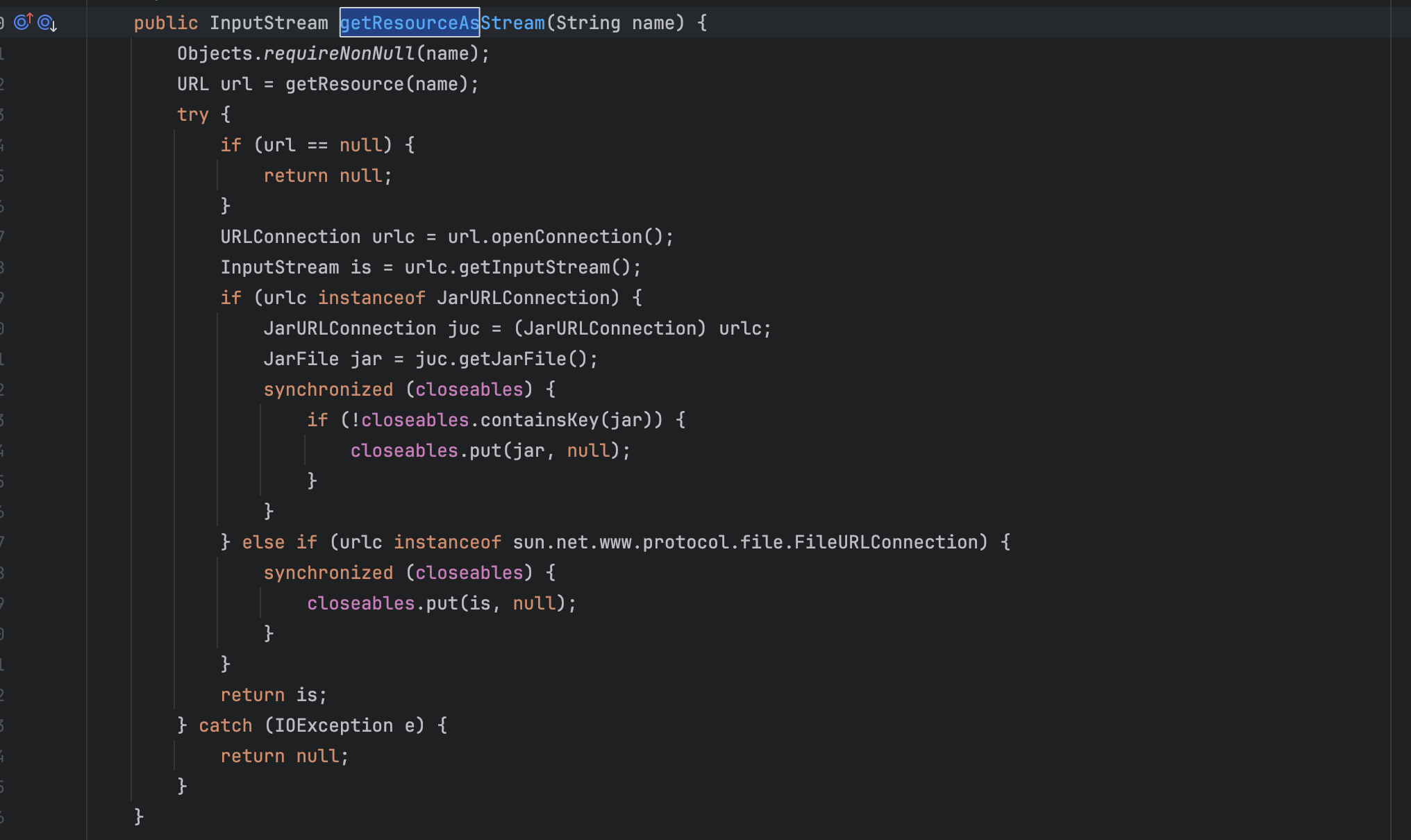Click the containsKey(jar) call
The image size is (1411, 840).
coord(566,420)
